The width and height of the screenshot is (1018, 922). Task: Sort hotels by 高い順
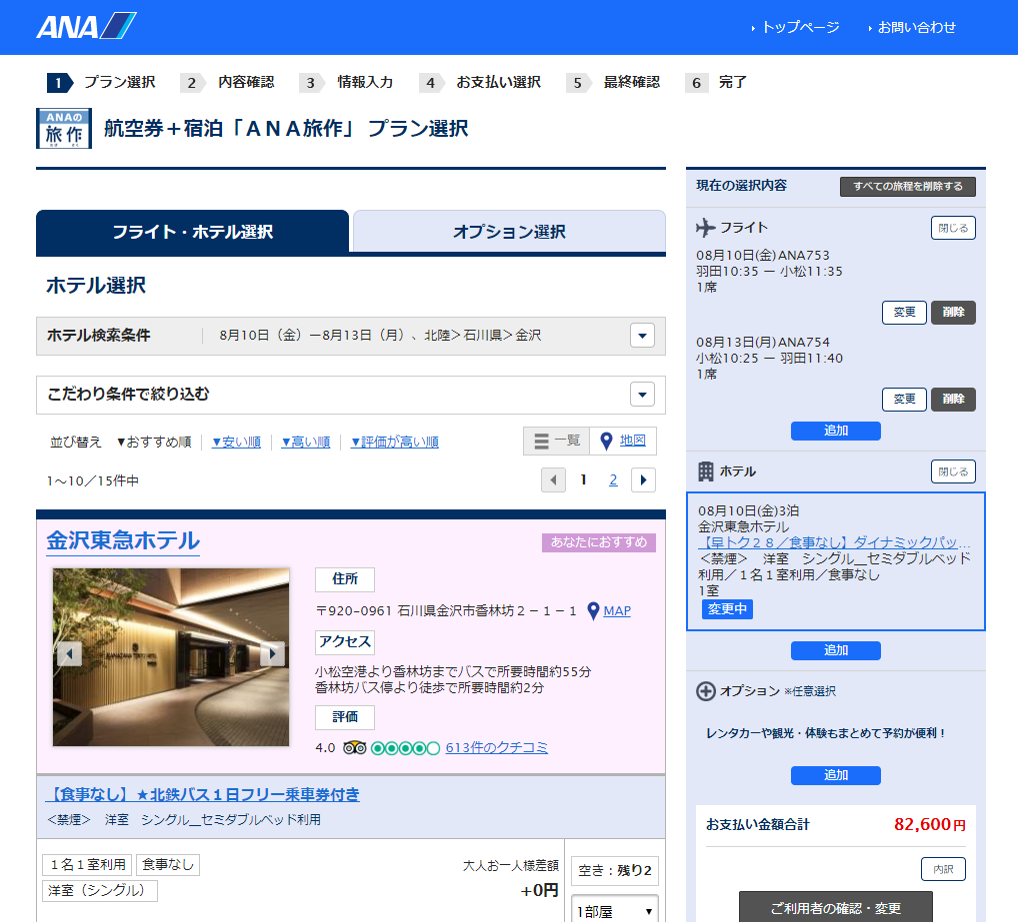(x=305, y=442)
